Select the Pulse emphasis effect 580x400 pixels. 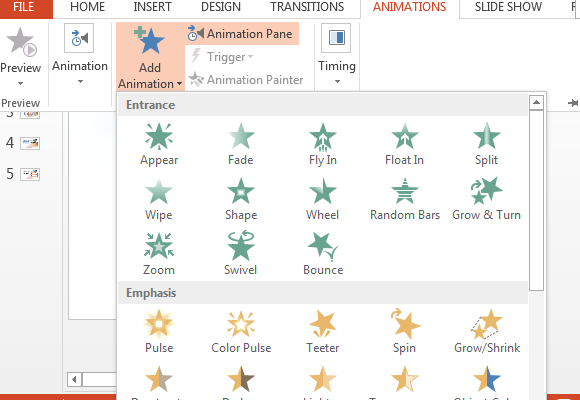click(159, 332)
